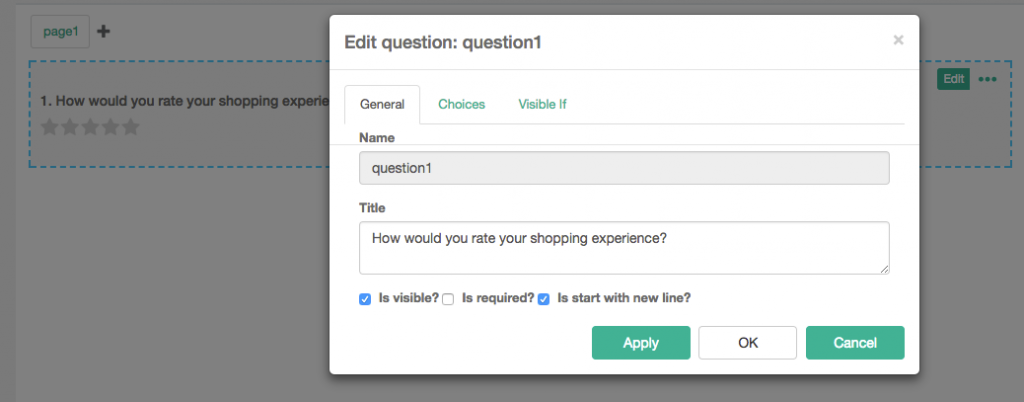Select the page1 tab
The image size is (1024, 402).
click(x=60, y=31)
